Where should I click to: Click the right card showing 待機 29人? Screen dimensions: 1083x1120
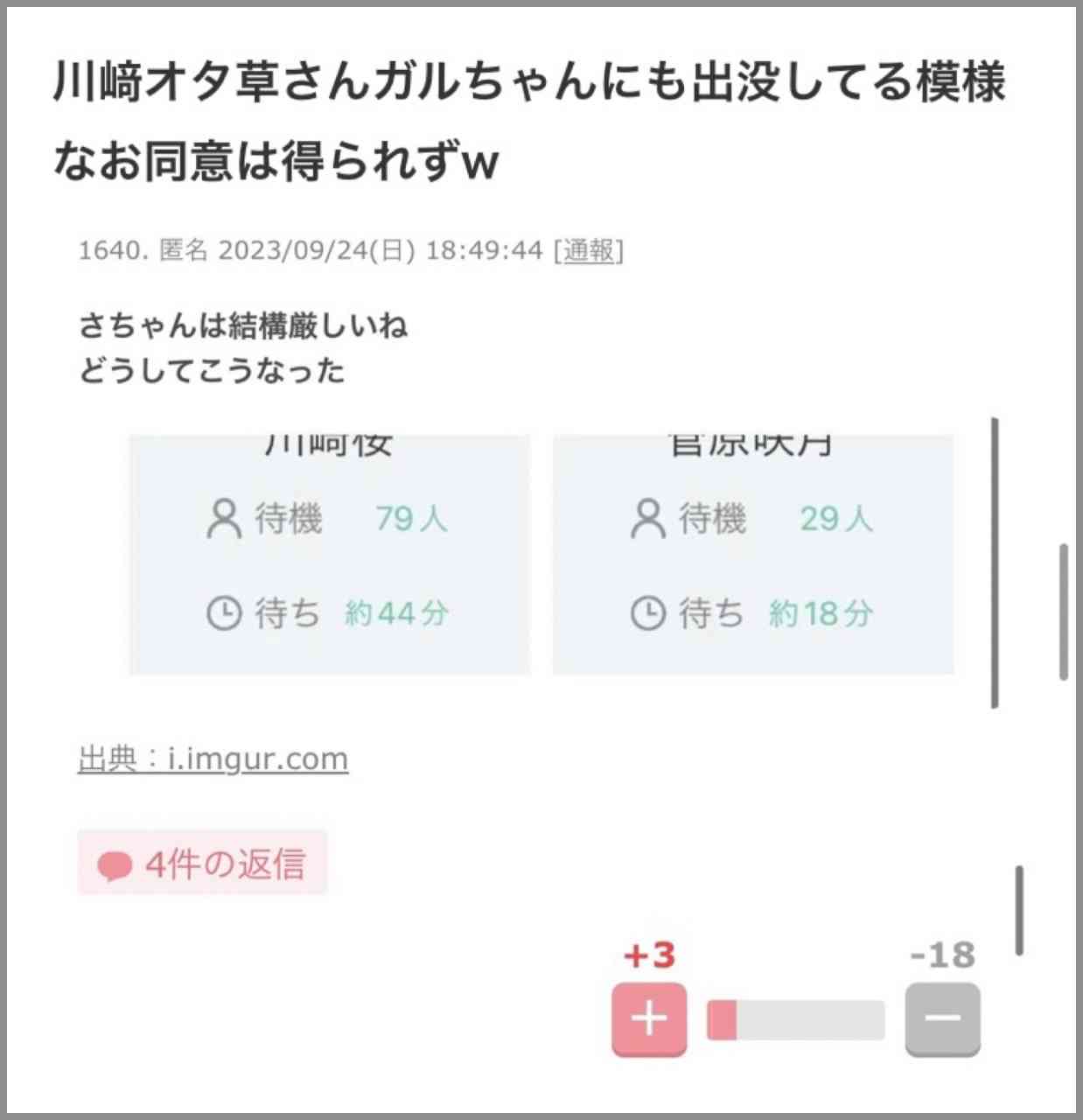point(753,555)
